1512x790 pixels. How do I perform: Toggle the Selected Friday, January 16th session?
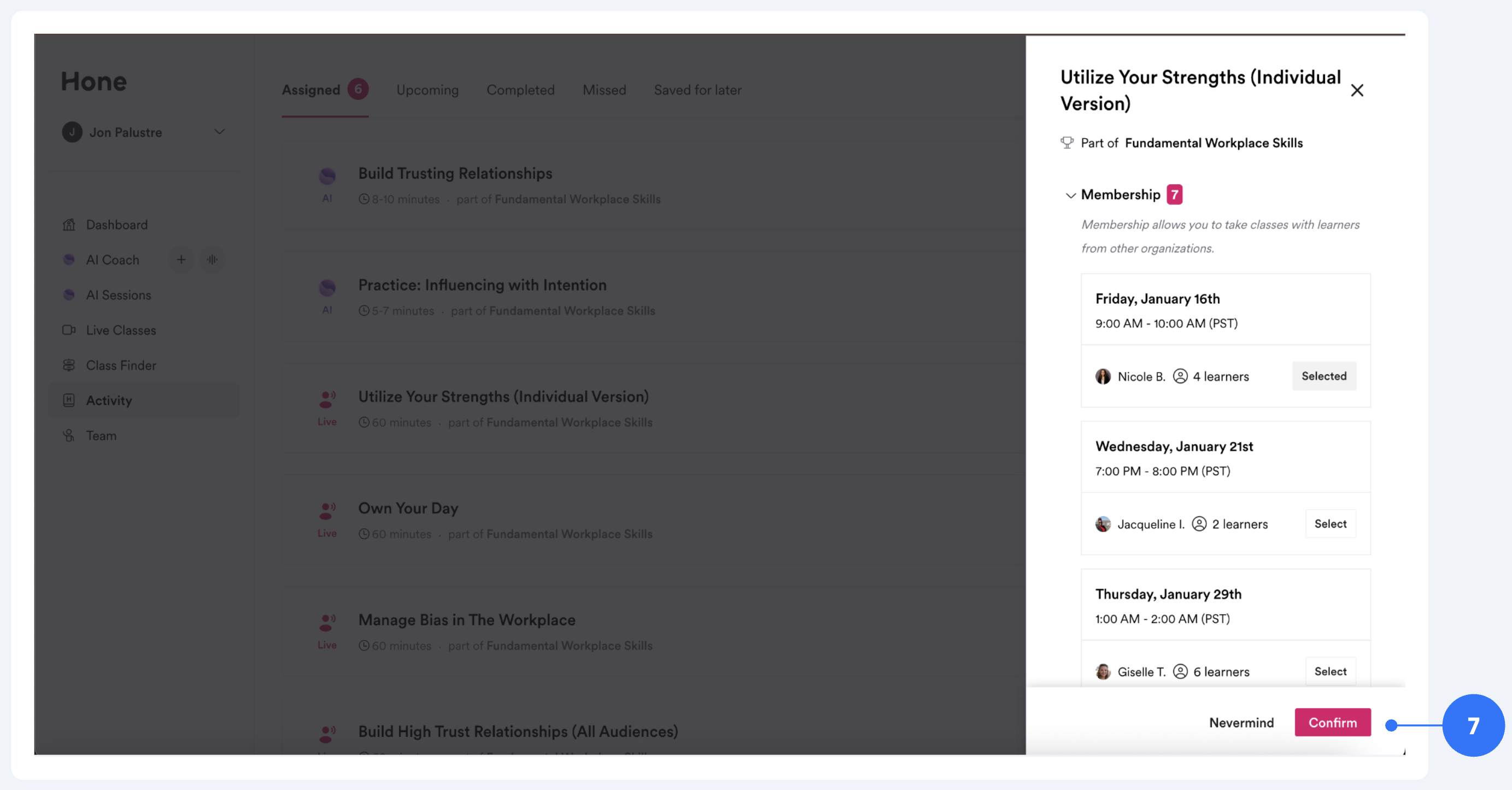tap(1323, 376)
